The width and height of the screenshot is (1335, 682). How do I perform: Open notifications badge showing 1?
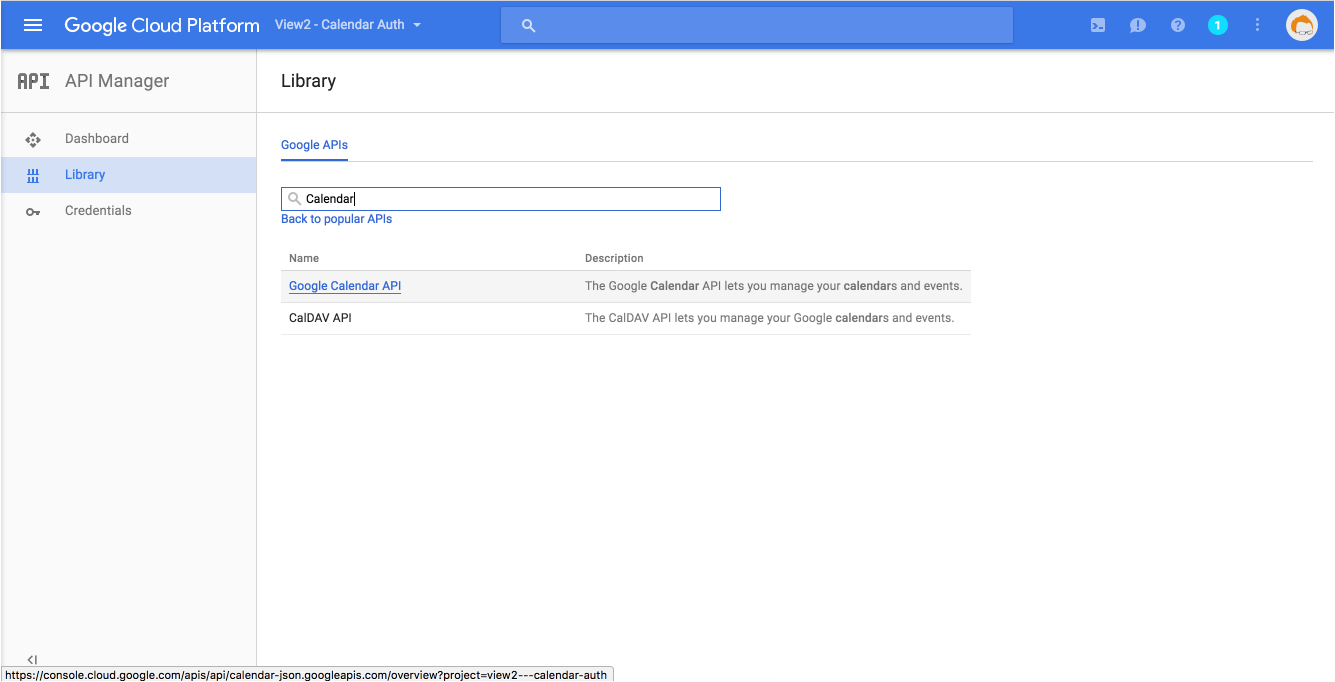[x=1217, y=25]
